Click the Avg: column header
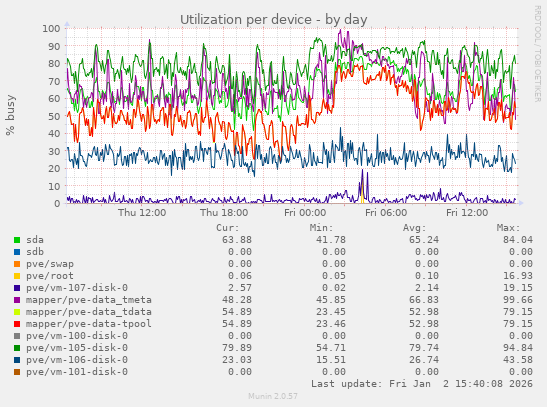Image resolution: width=547 pixels, height=407 pixels. click(x=415, y=228)
